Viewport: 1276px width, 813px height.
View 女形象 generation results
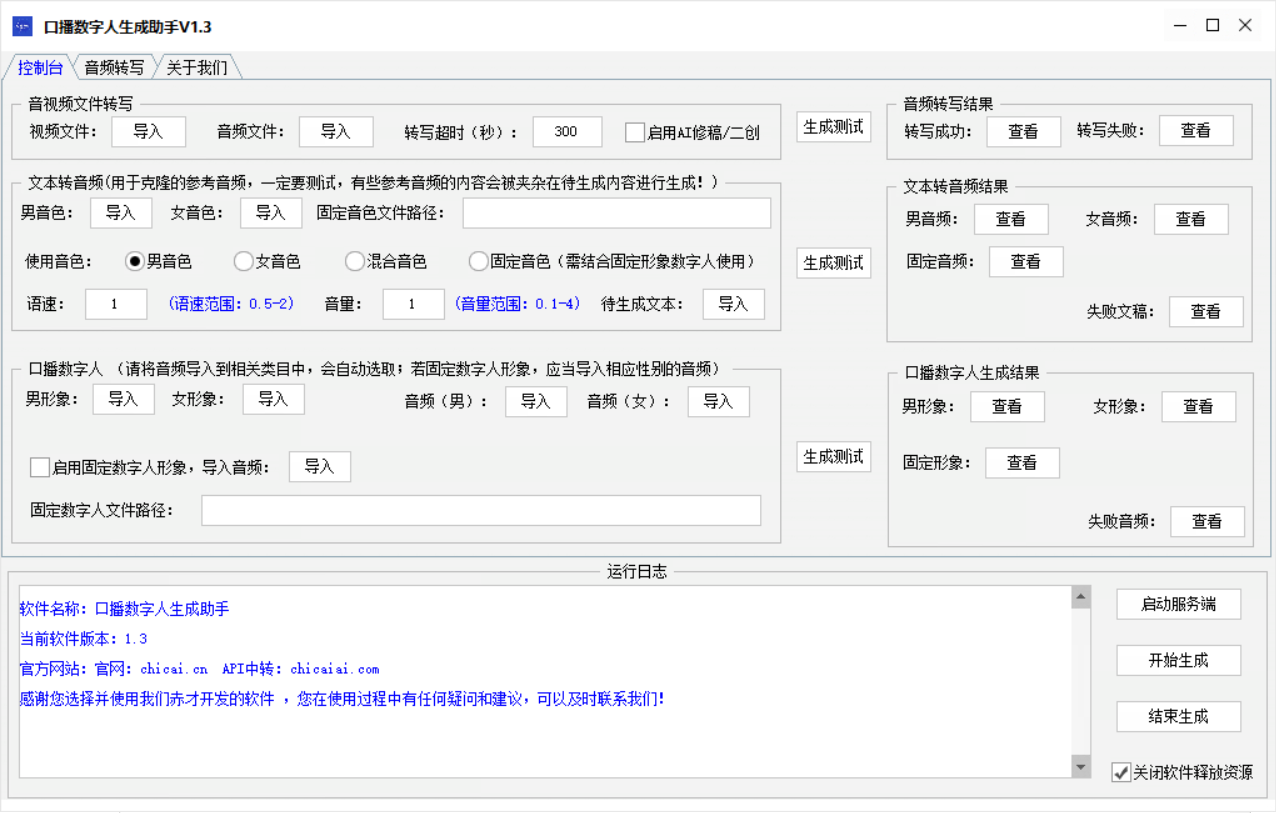[1198, 406]
